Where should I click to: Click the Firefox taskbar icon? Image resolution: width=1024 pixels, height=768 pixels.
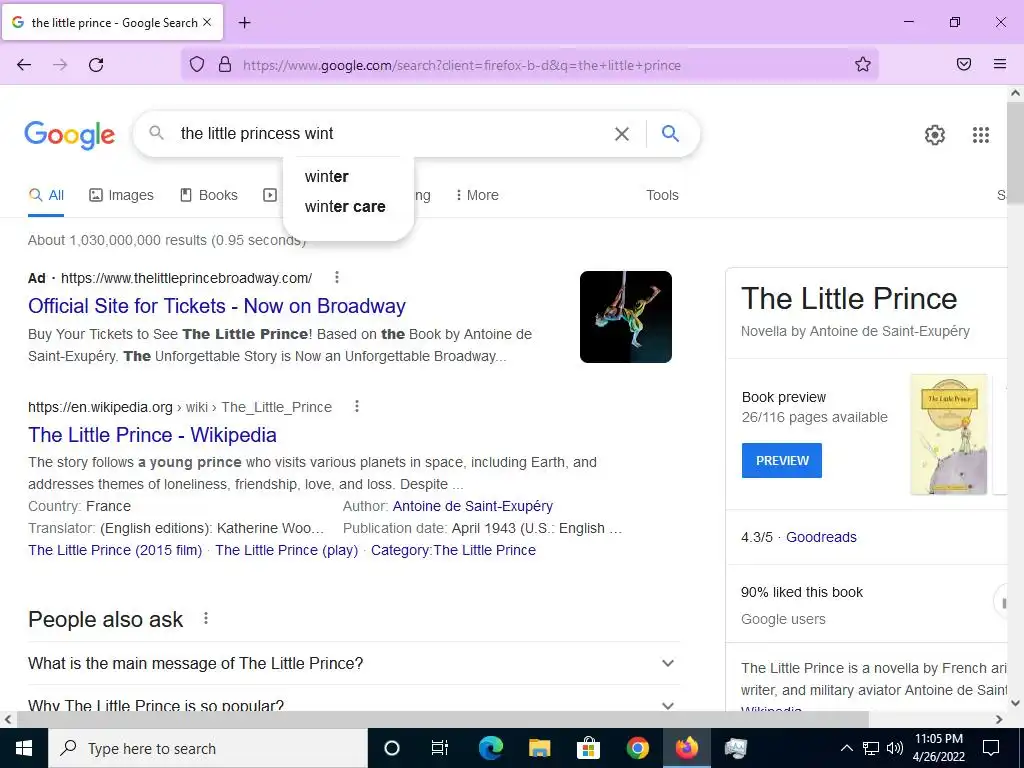[x=686, y=748]
